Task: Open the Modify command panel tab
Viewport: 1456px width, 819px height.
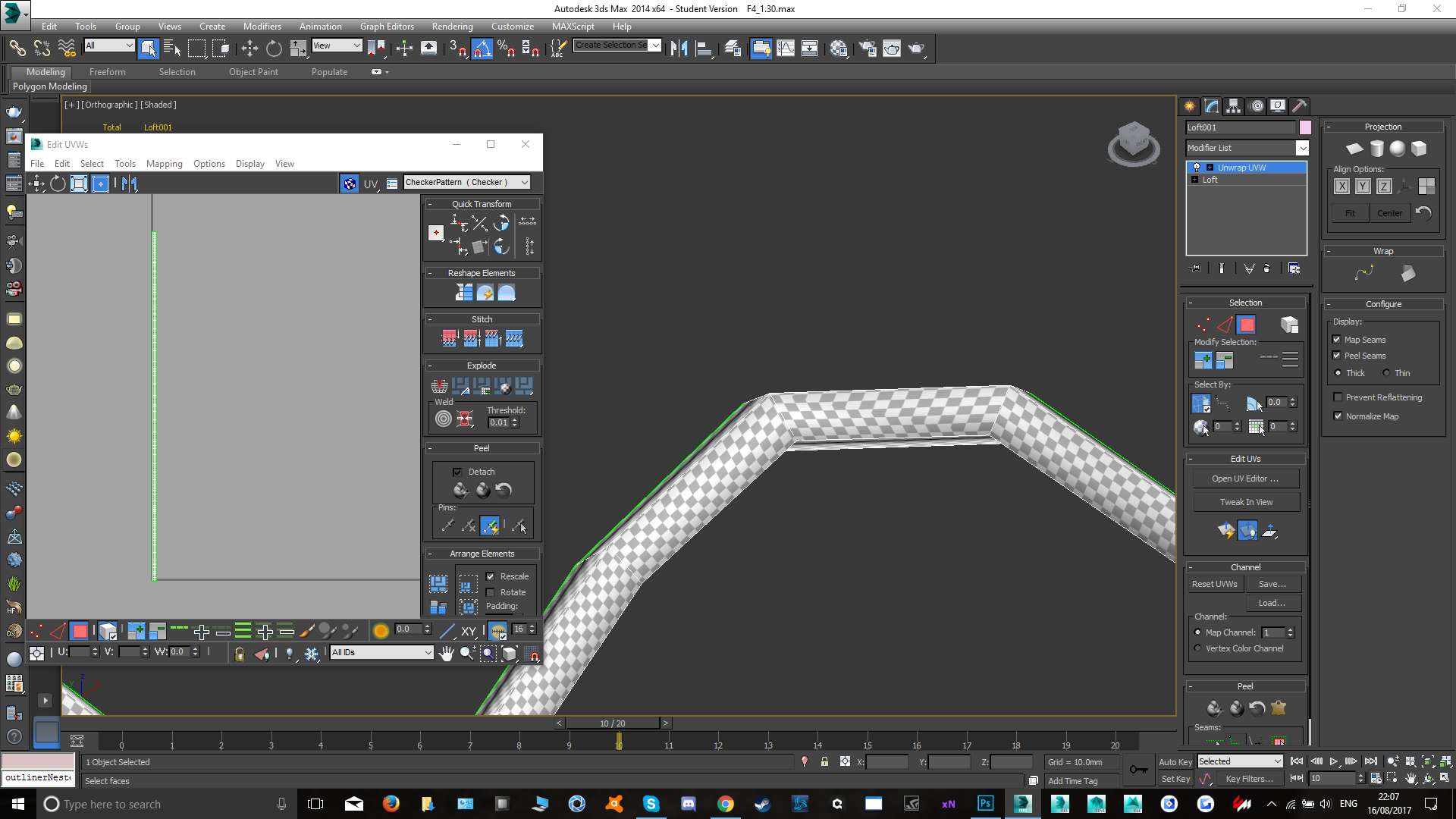Action: pos(1212,106)
